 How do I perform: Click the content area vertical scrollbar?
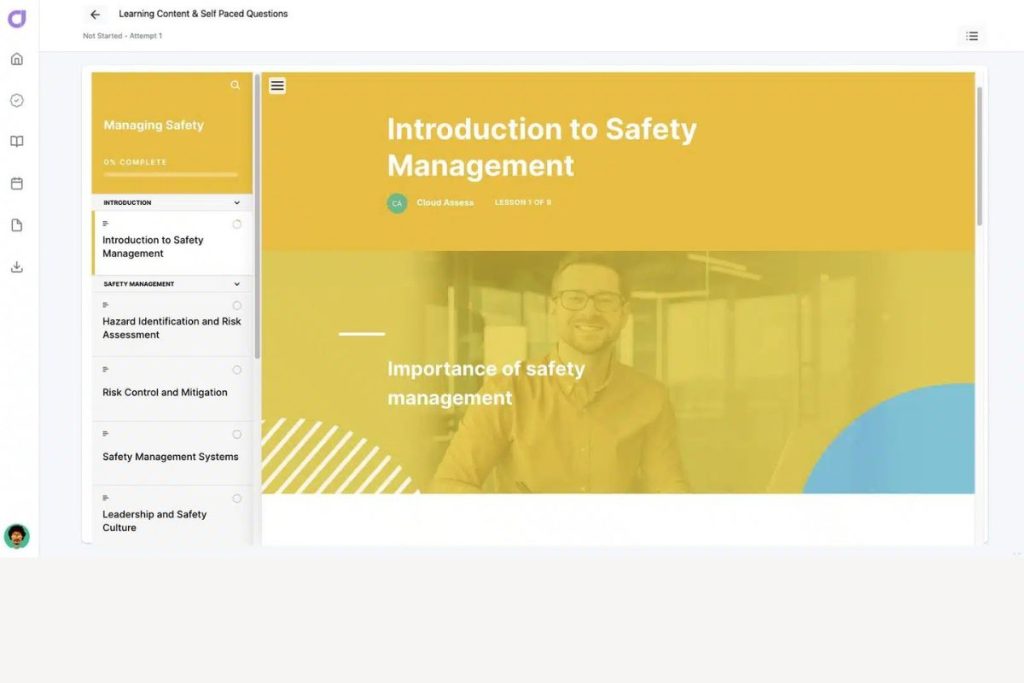979,157
